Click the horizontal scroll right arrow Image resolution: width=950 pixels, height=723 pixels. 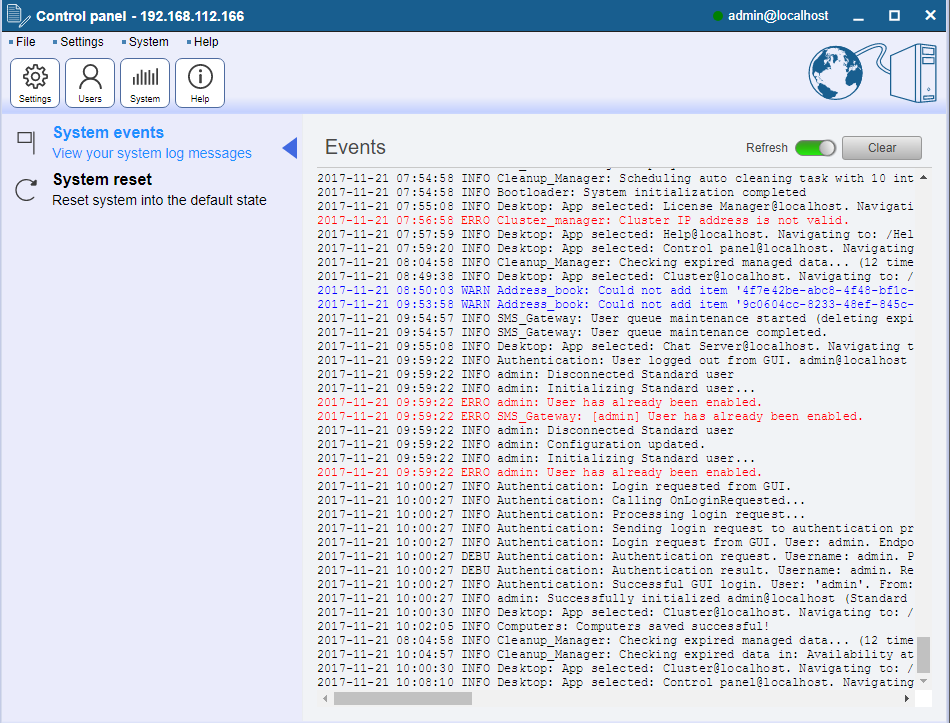pyautogui.click(x=906, y=698)
